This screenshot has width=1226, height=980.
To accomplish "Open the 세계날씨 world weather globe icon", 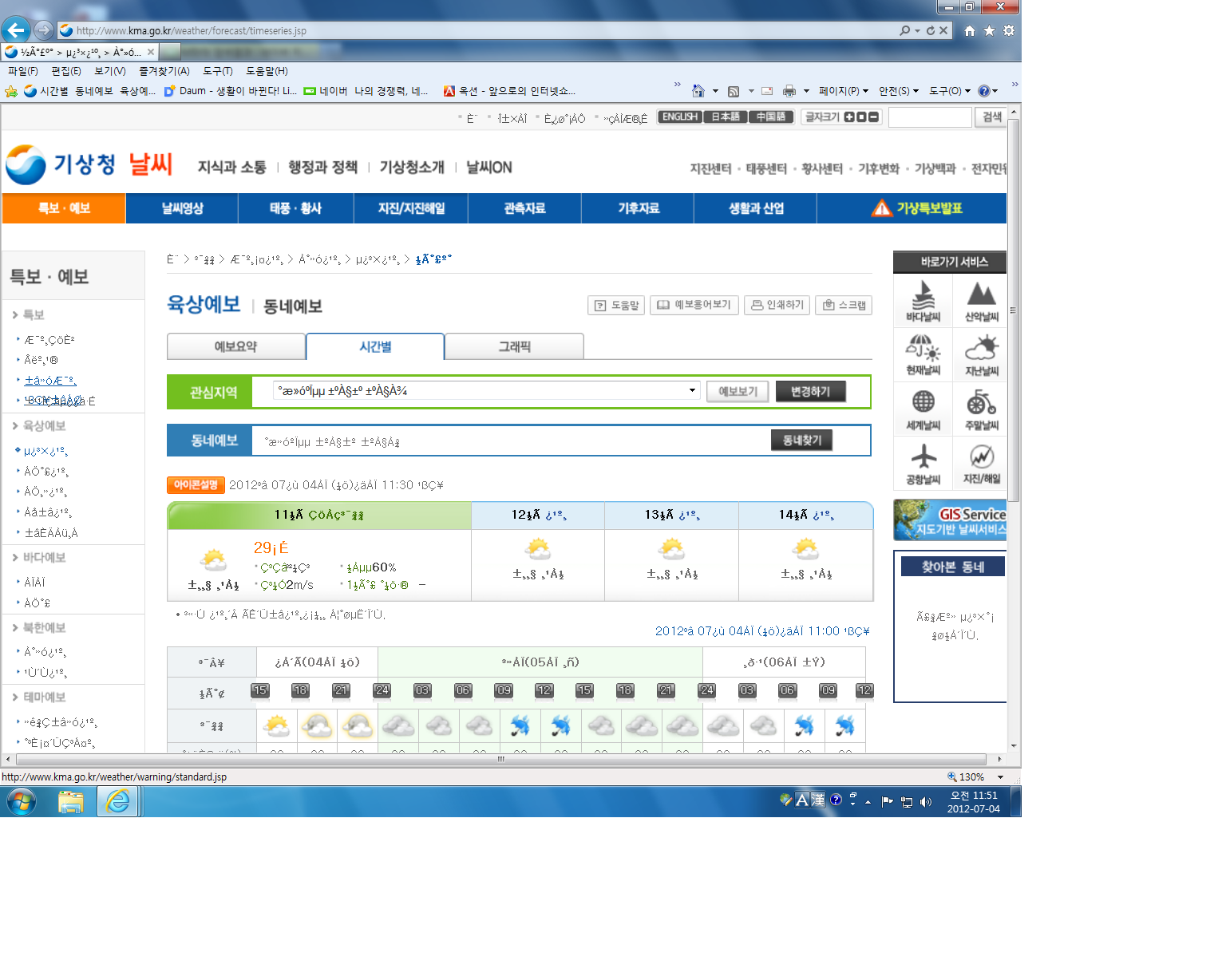I will 923,409.
